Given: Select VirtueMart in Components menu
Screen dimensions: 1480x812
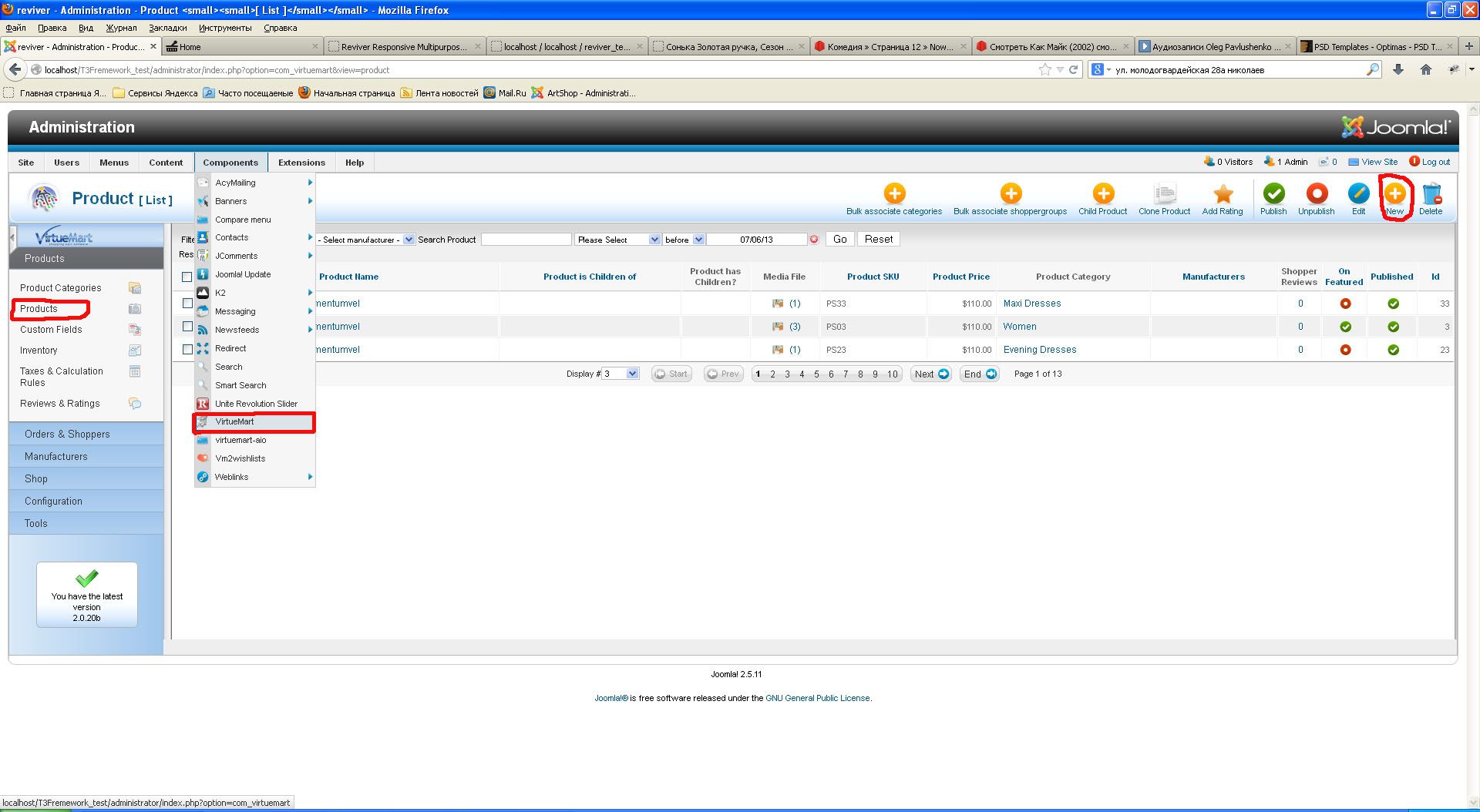Looking at the screenshot, I should tap(254, 422).
